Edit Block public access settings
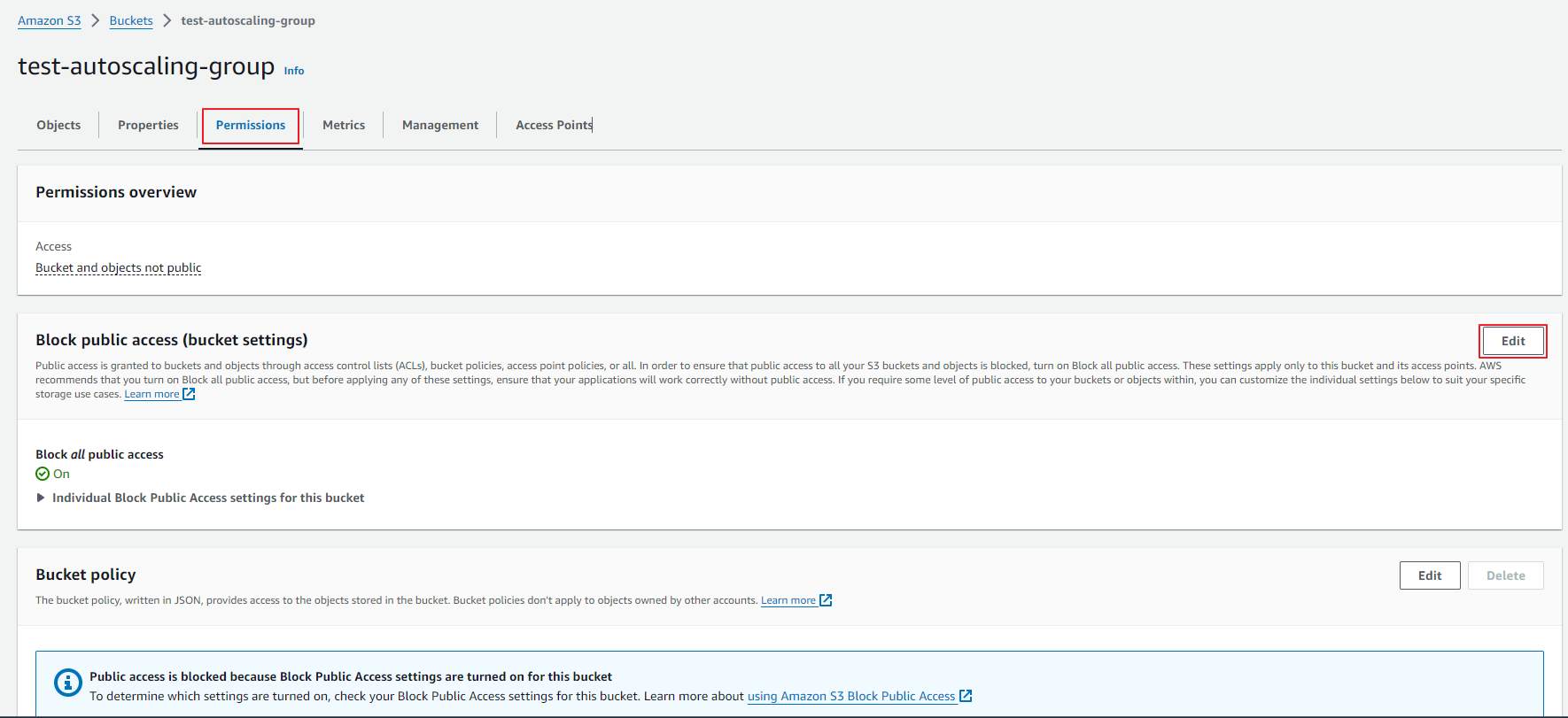The width and height of the screenshot is (1568, 718). point(1513,341)
